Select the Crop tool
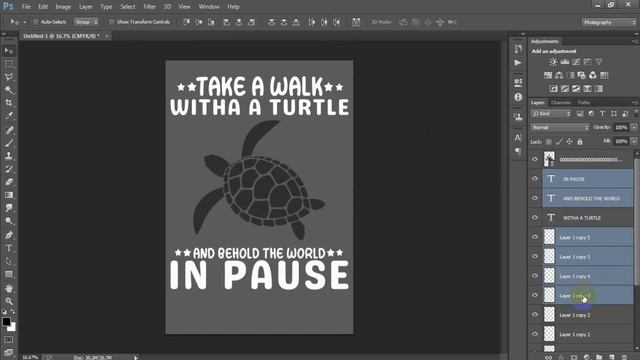The width and height of the screenshot is (640, 360). pos(9,103)
